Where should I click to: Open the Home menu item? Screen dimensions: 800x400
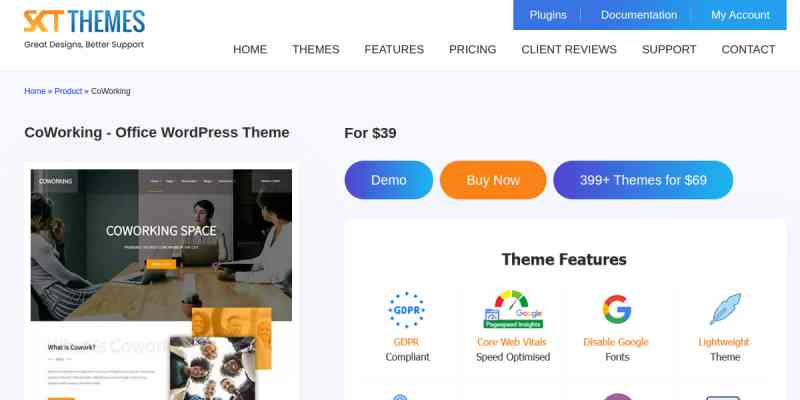tap(250, 49)
